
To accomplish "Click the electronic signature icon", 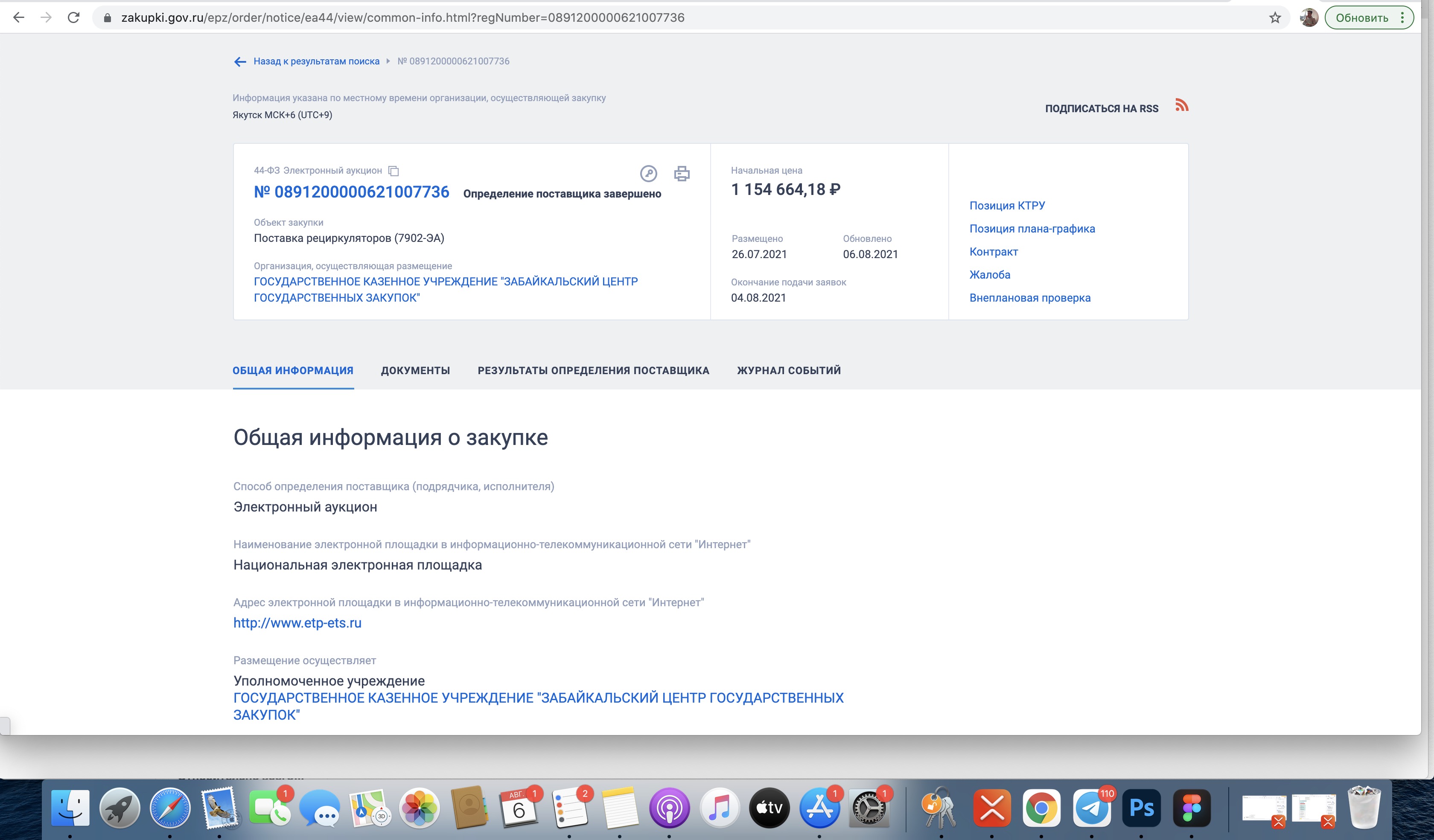I will point(648,173).
